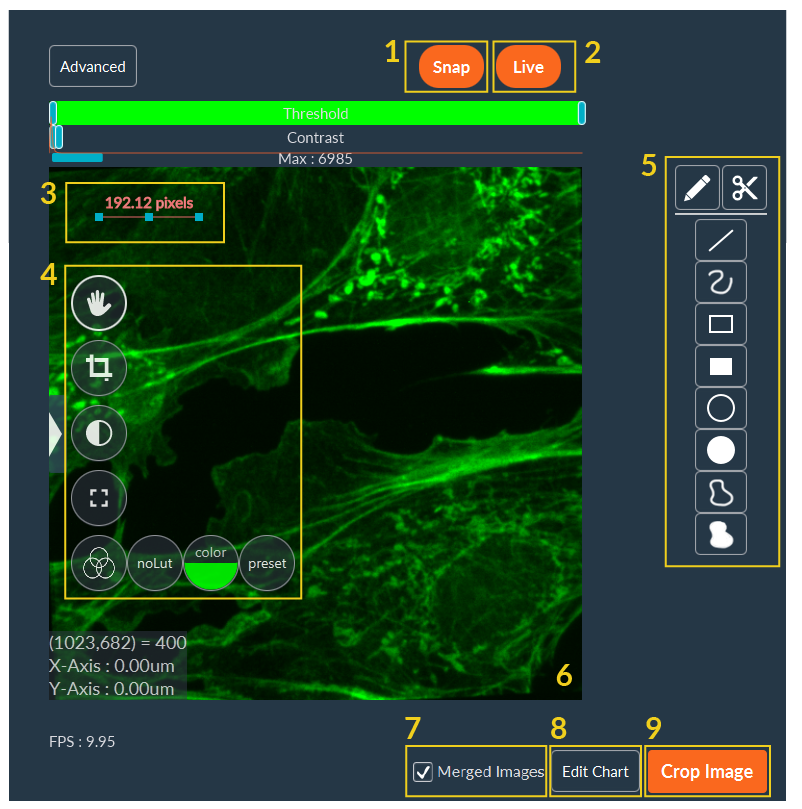Image resolution: width=802 pixels, height=809 pixels.
Task: Toggle the color LUT option
Action: pos(211,562)
